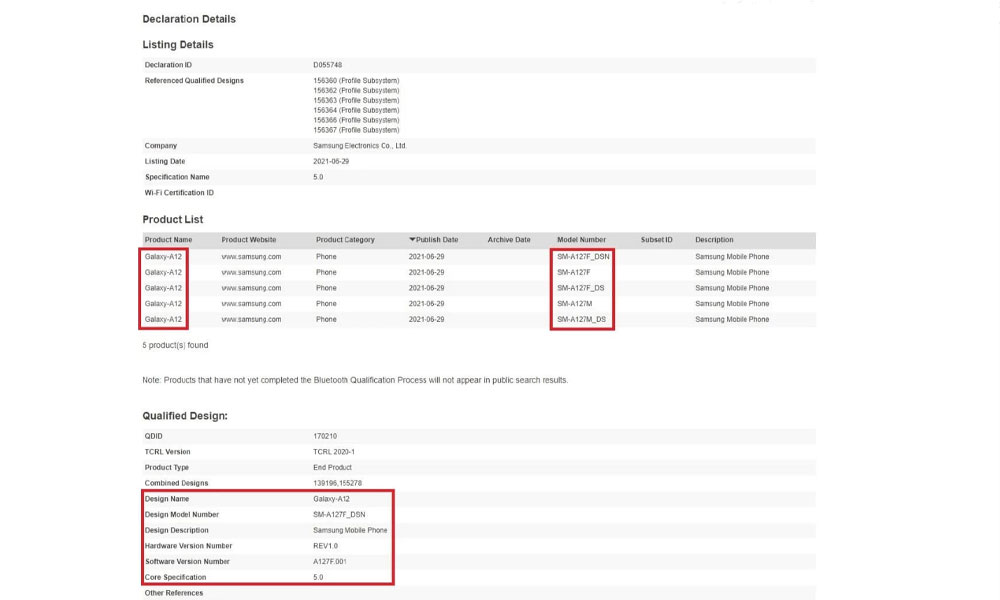Click the Declaration ID value D055748
This screenshot has width=1000, height=600.
(x=327, y=65)
